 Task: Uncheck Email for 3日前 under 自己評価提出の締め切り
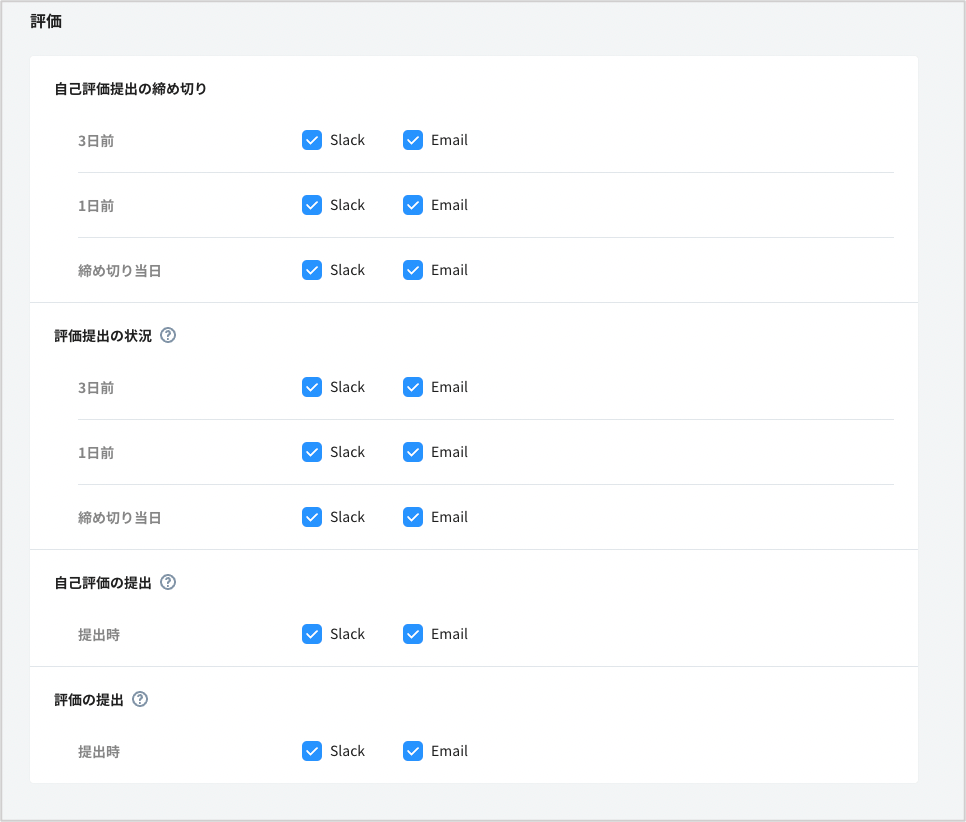(413, 140)
